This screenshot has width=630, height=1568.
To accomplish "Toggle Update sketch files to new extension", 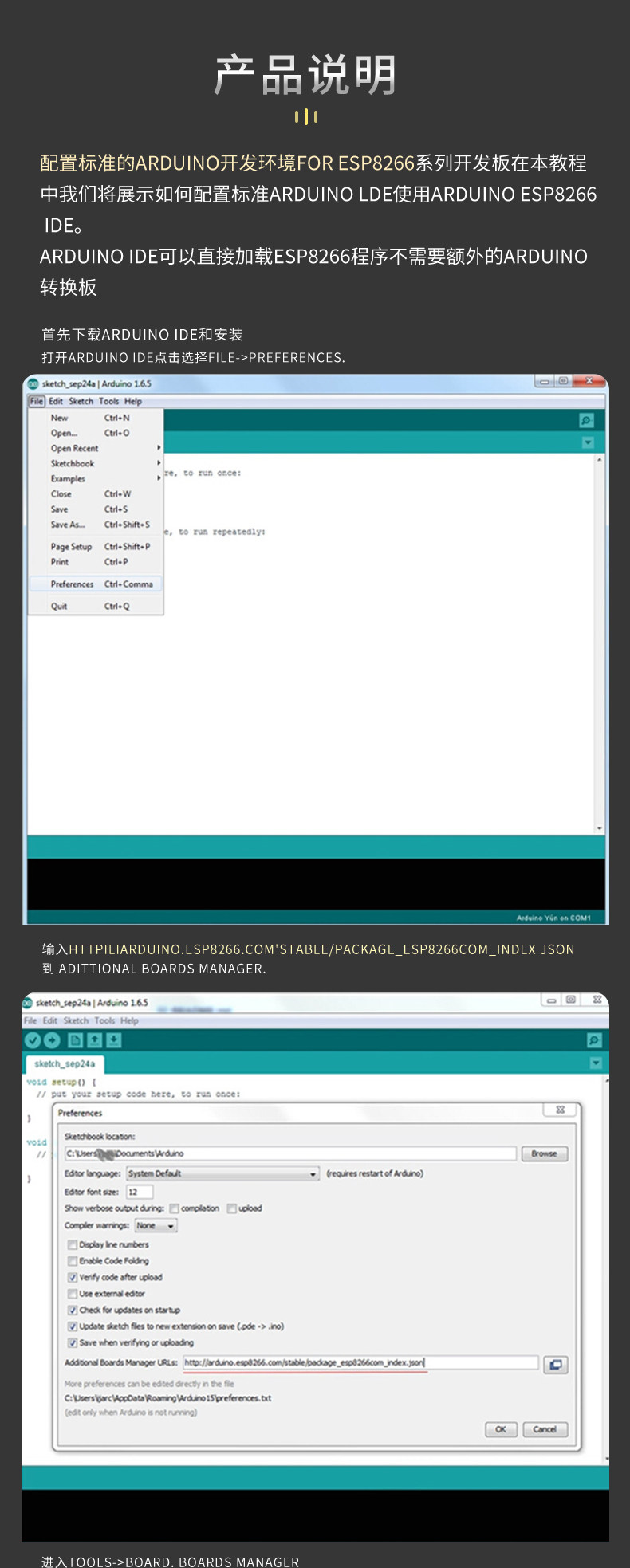I will (73, 1326).
